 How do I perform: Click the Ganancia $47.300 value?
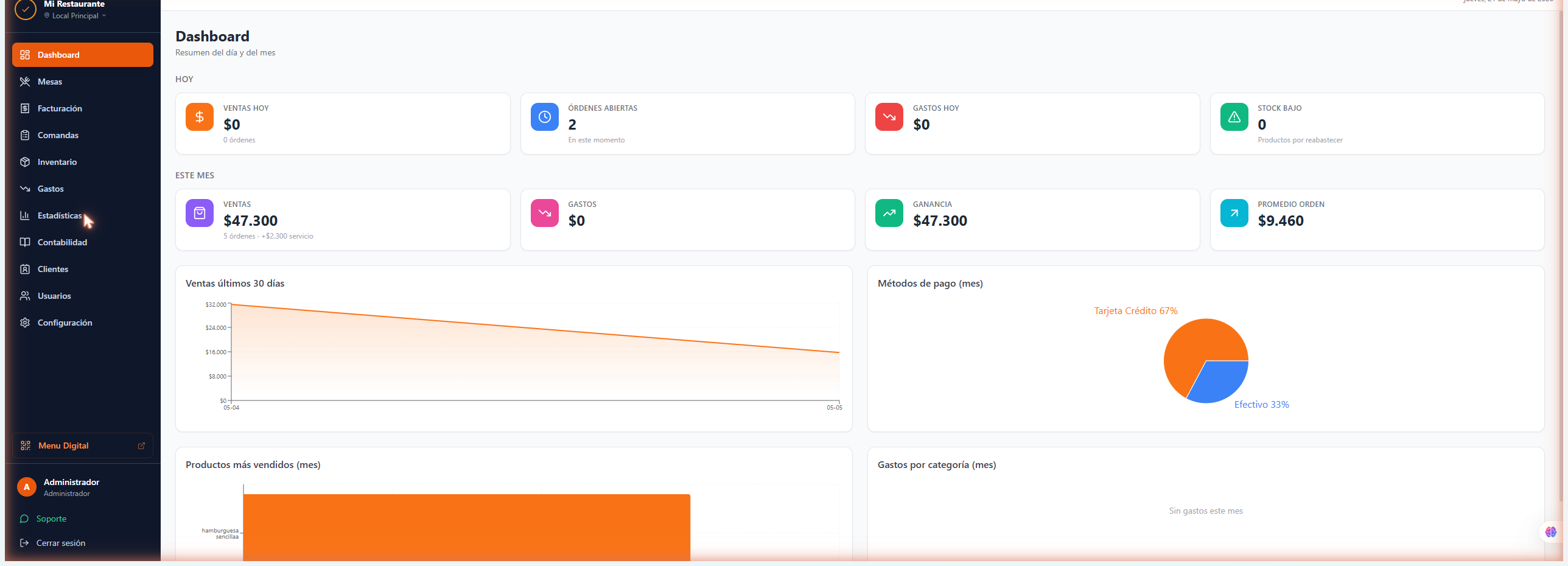940,221
